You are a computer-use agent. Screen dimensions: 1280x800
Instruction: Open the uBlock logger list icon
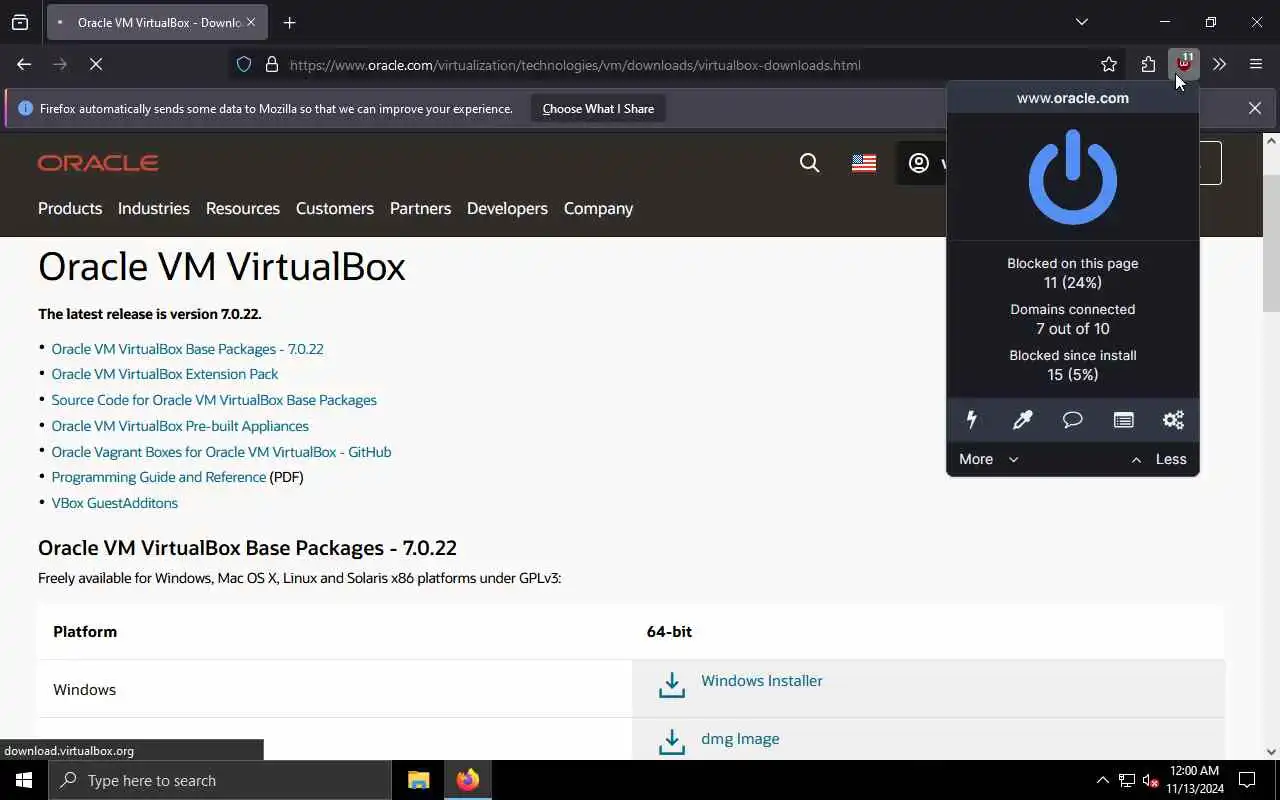[x=1123, y=420]
